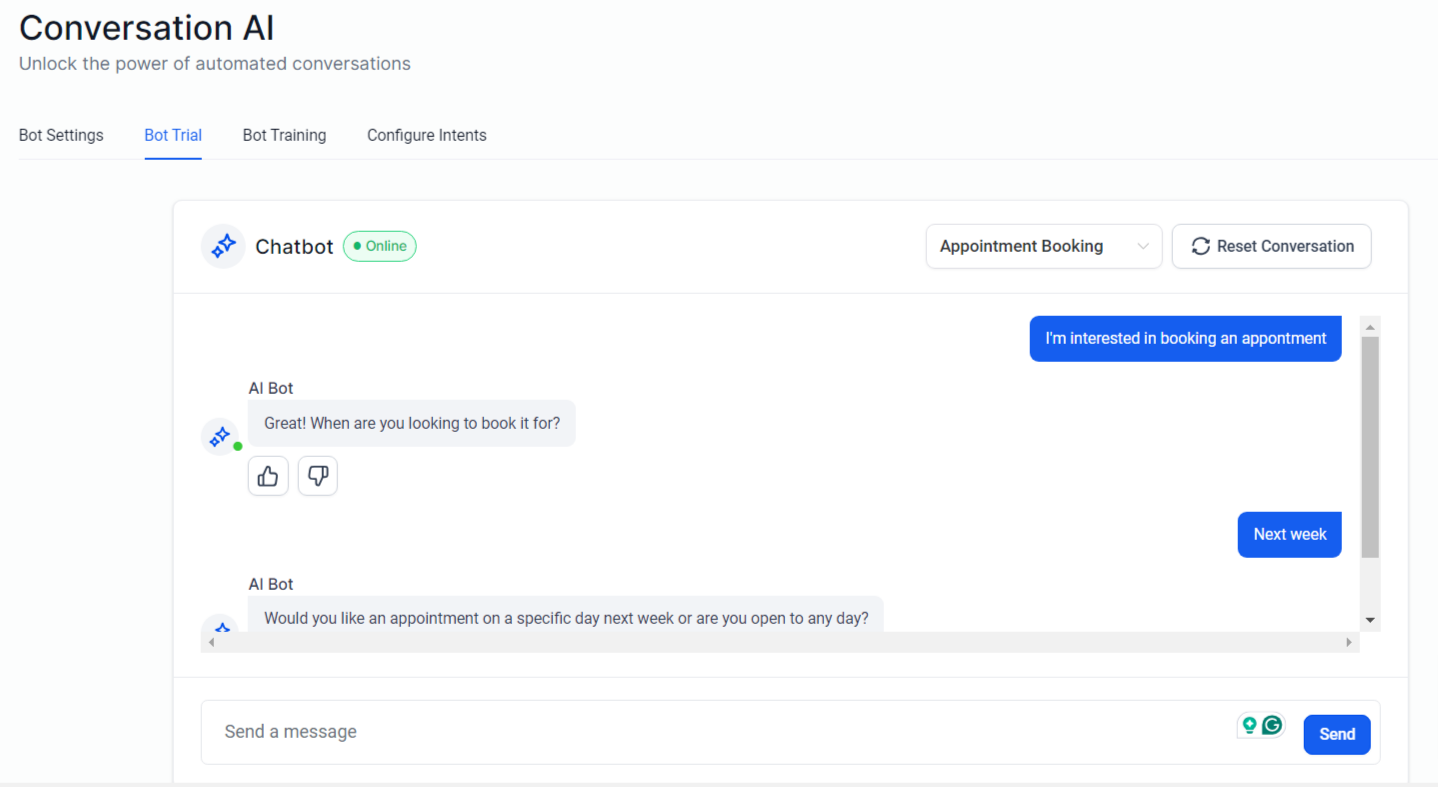Viewport: 1438px width, 787px height.
Task: Click the chevron arrow of Appointment Booking
Action: coord(1143,247)
